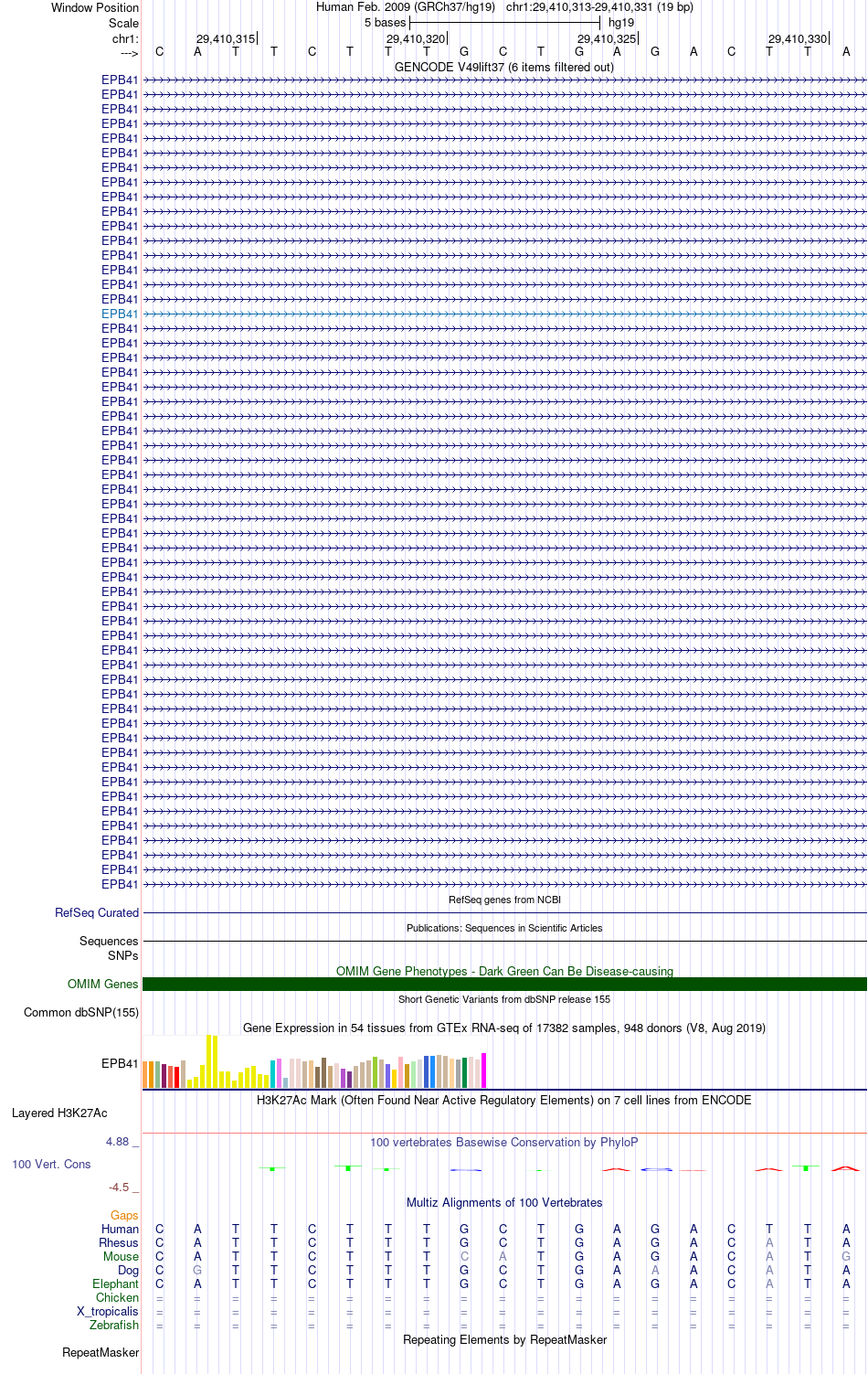Click the orange Gaps label
The height and width of the screenshot is (1374, 868).
click(124, 1215)
